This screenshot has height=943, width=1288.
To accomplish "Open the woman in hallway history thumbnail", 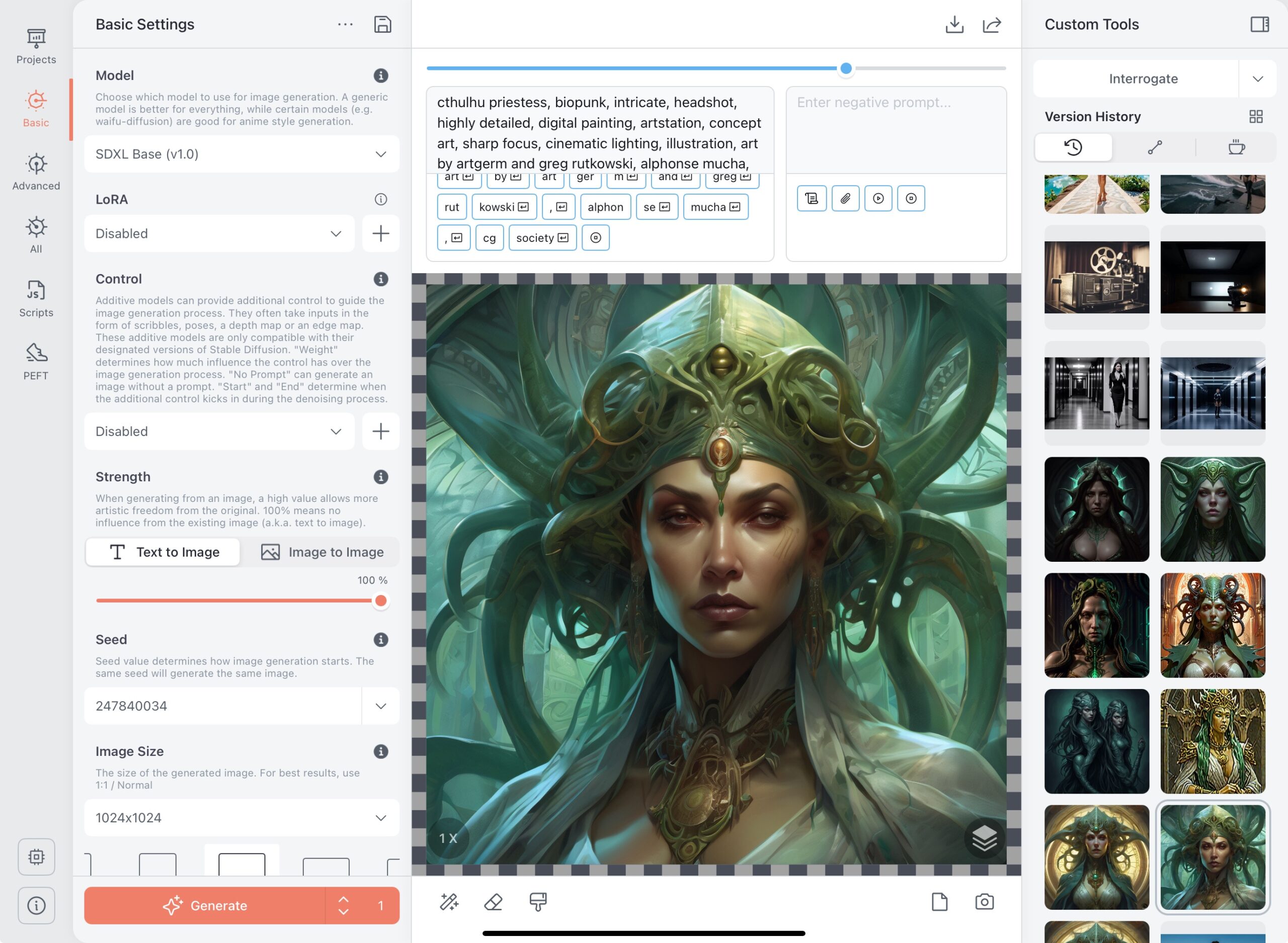I will [1097, 393].
